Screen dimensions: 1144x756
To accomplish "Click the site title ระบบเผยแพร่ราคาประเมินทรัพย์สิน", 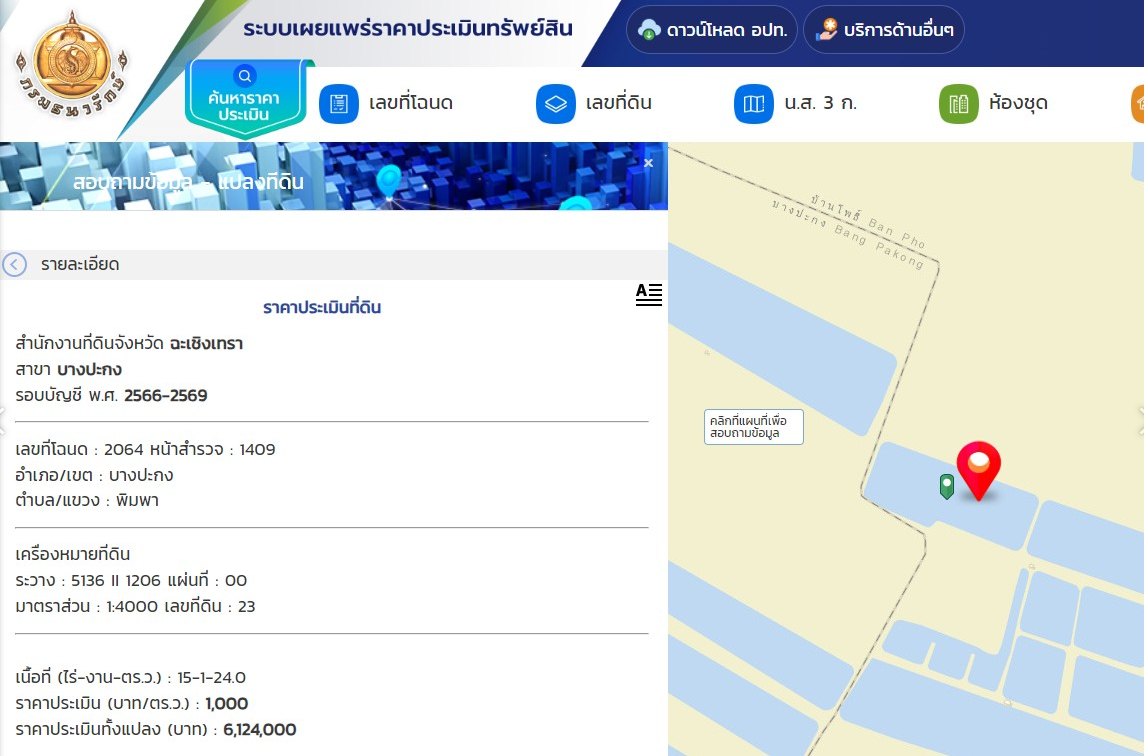I will 408,28.
